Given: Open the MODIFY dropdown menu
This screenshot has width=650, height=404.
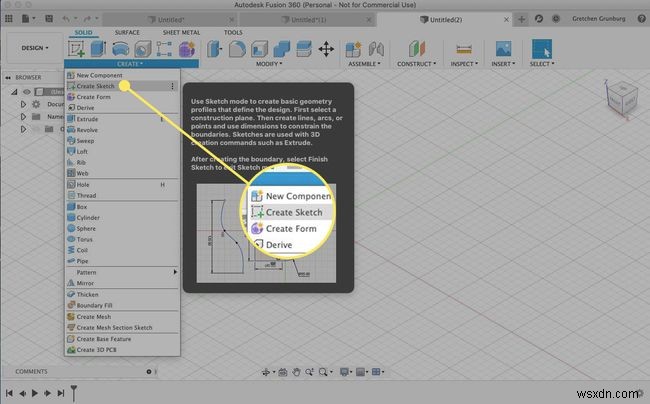Looking at the screenshot, I should (269, 64).
